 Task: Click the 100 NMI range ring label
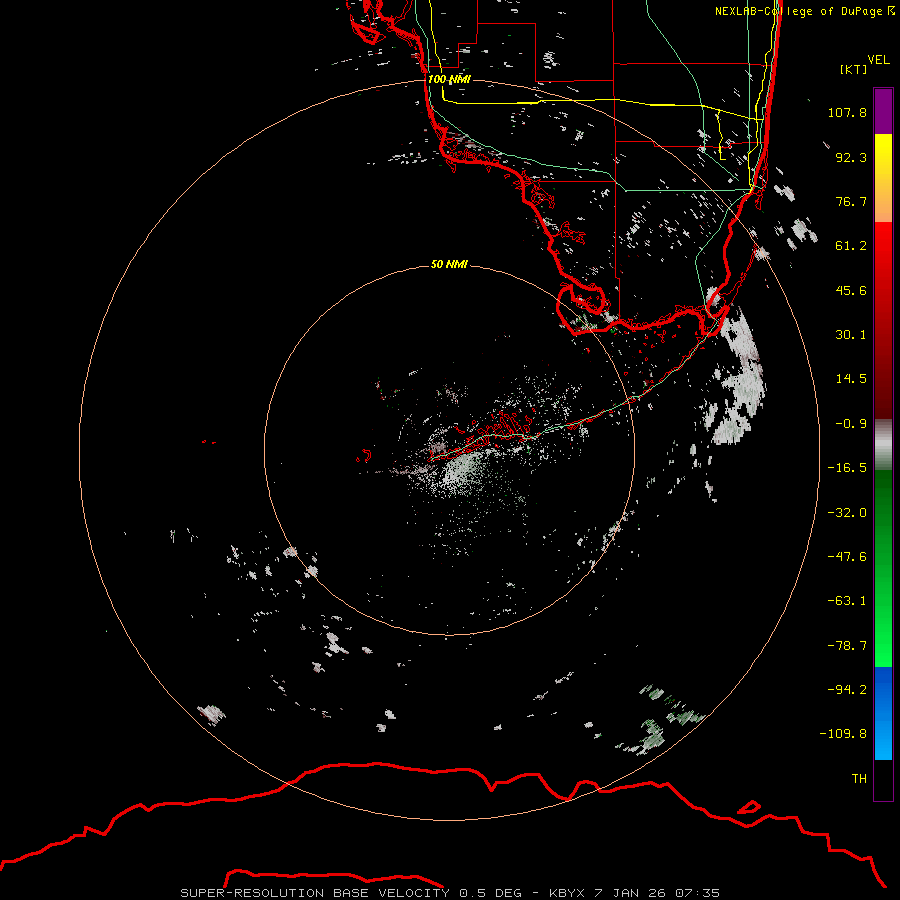(x=449, y=79)
